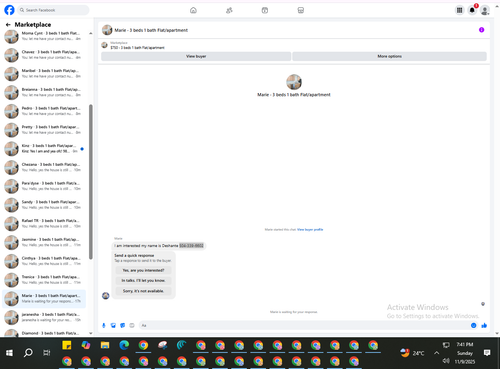The width and height of the screenshot is (500, 369).
Task: Open Jaranesha conversation
Action: coord(44,317)
